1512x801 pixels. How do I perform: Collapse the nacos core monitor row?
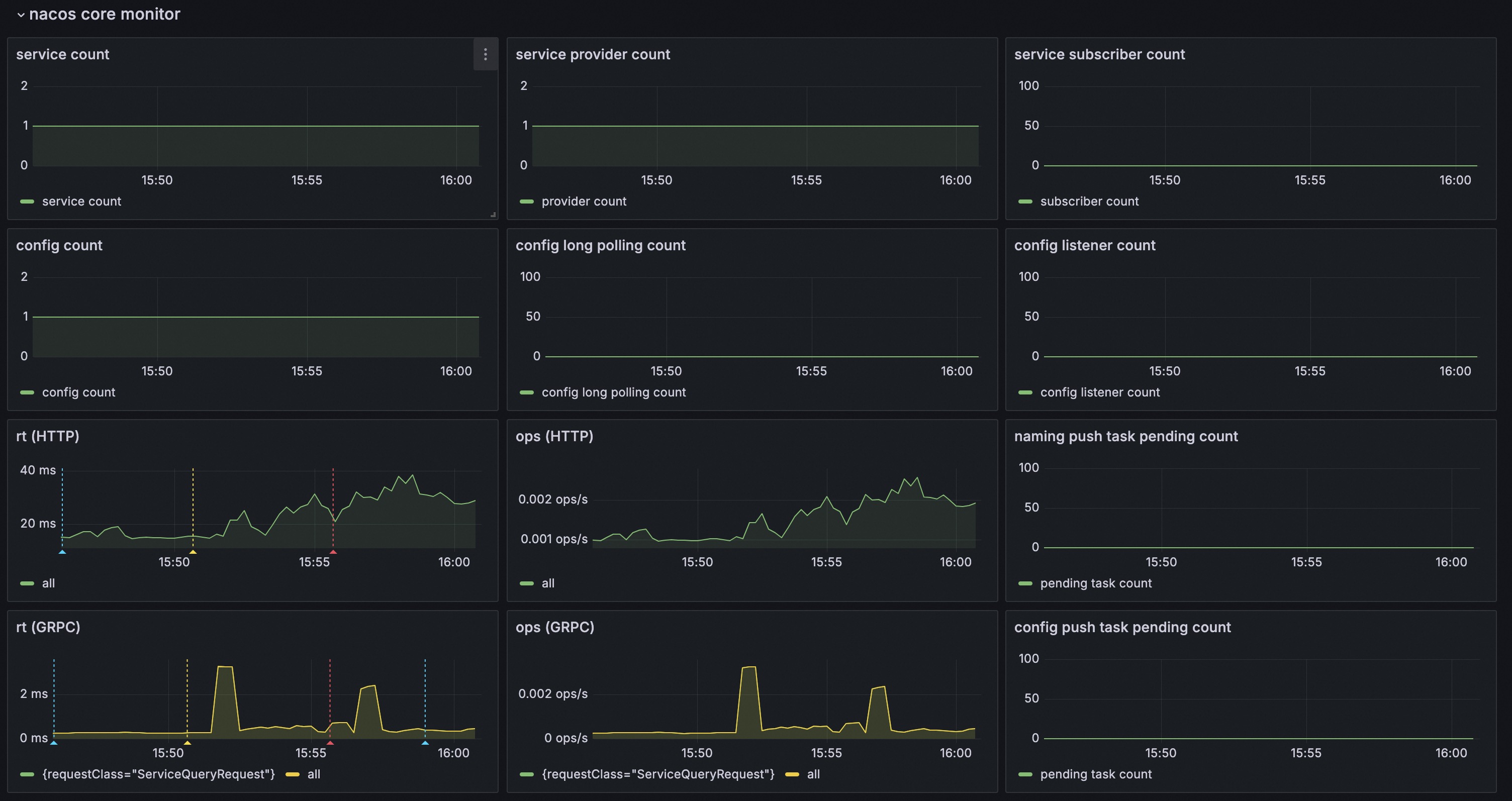[105, 14]
